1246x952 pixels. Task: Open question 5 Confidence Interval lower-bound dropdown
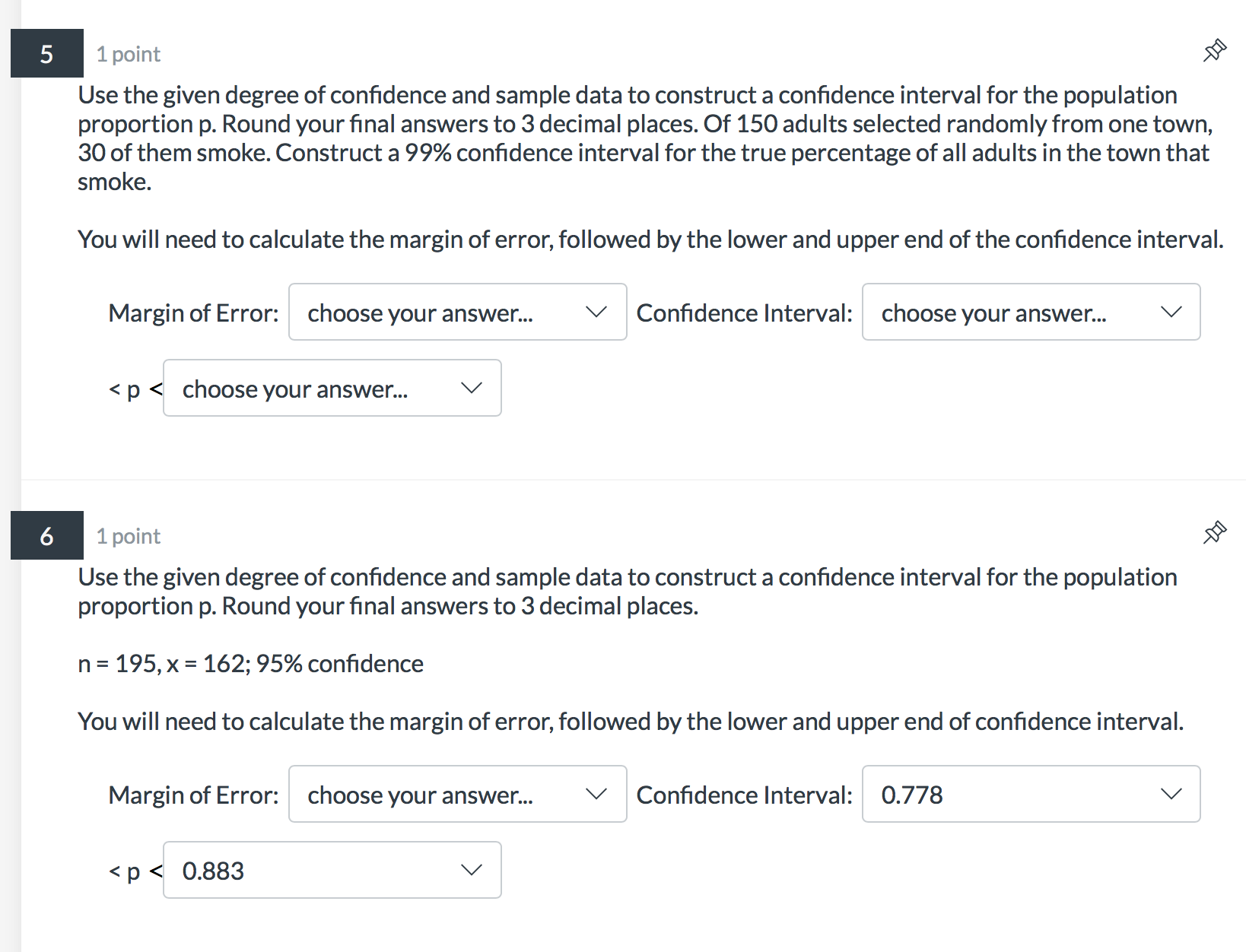point(1031,313)
